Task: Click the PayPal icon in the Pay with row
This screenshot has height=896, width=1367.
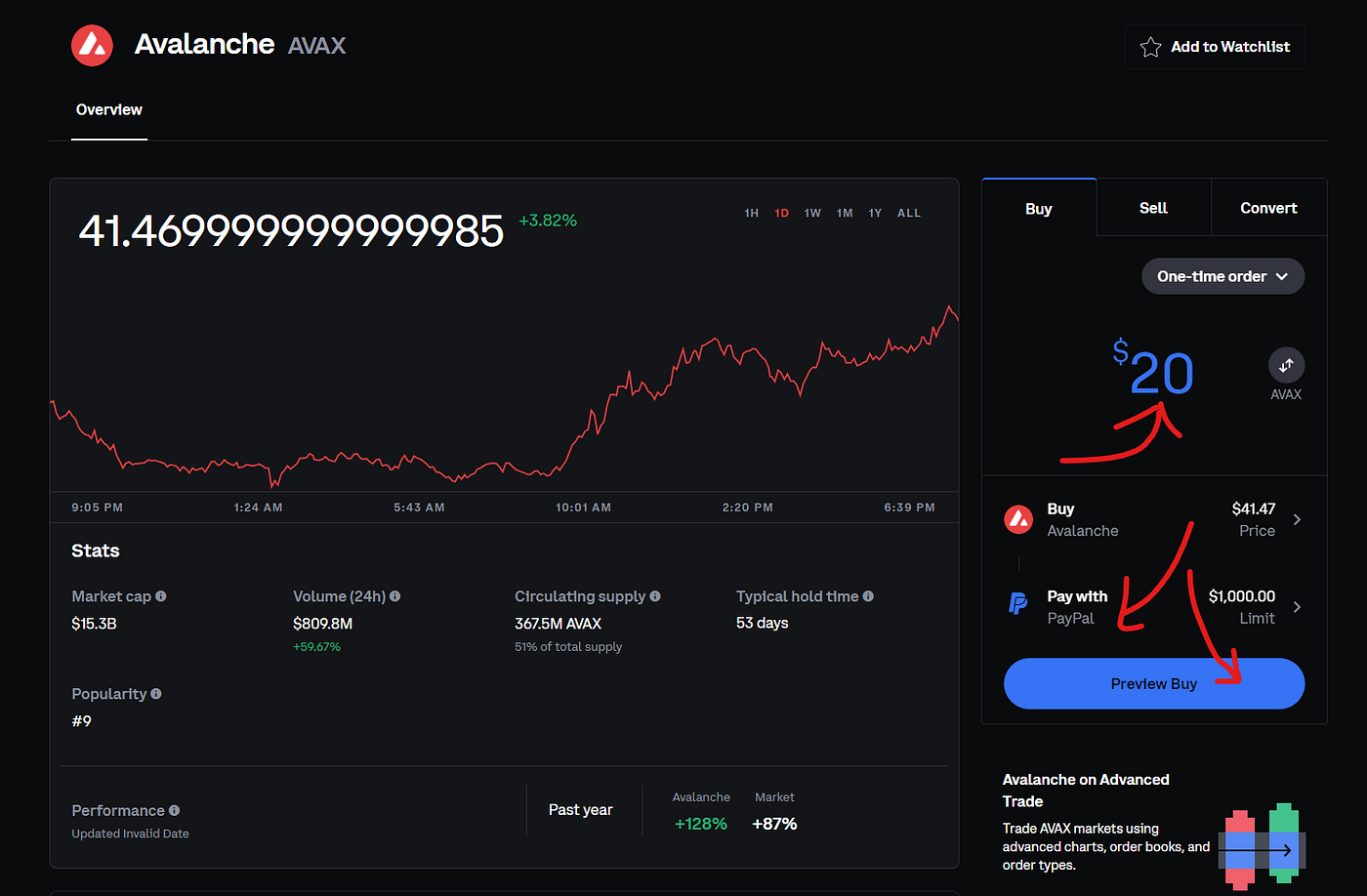Action: [1017, 605]
